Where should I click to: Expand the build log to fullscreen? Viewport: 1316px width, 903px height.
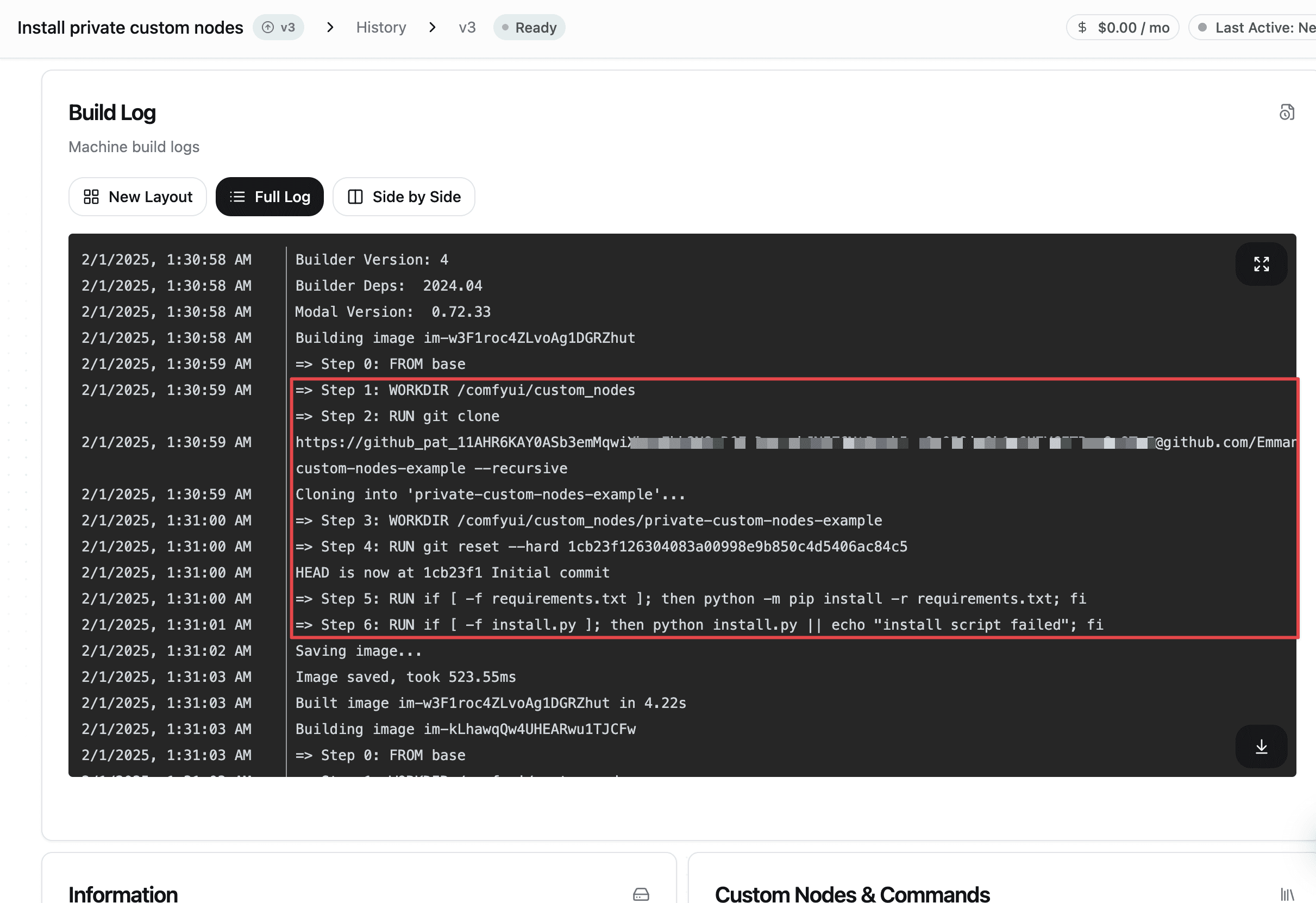[1261, 264]
